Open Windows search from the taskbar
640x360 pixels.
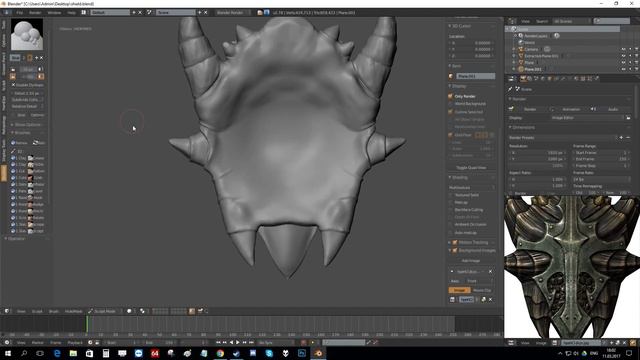click(x=24, y=353)
